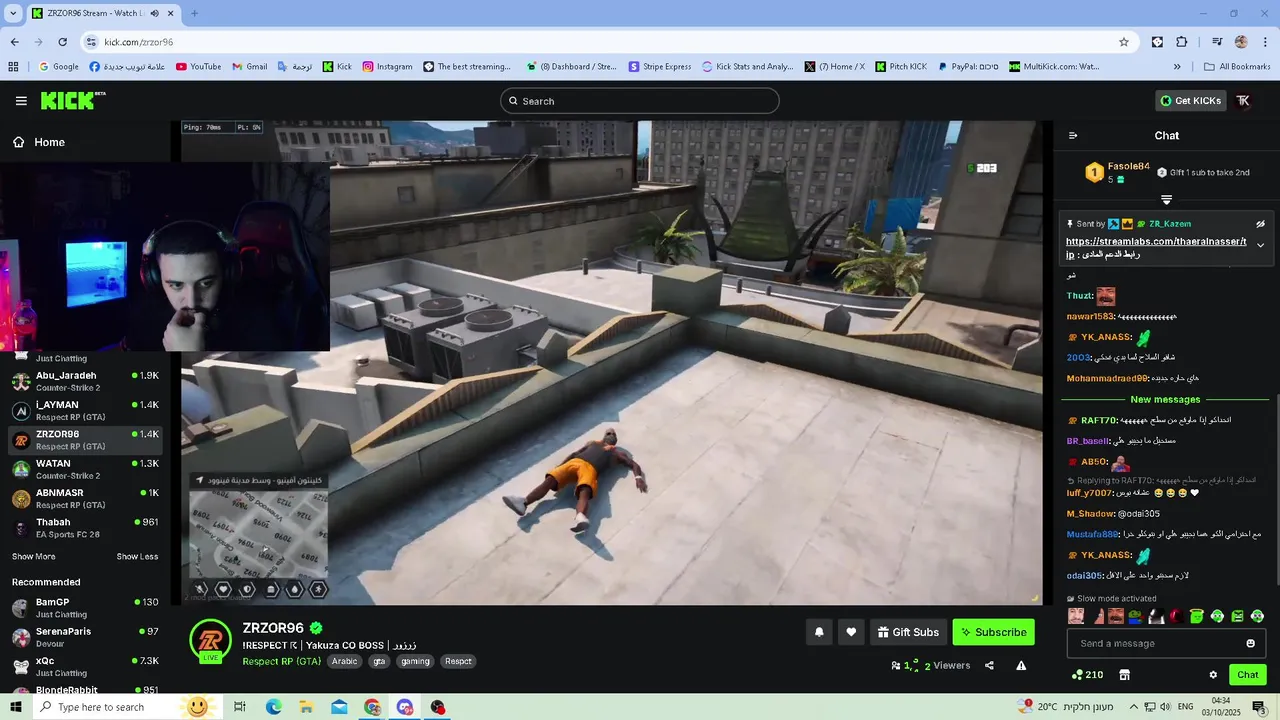Open the hamburger sidebar menu

click(x=21, y=101)
